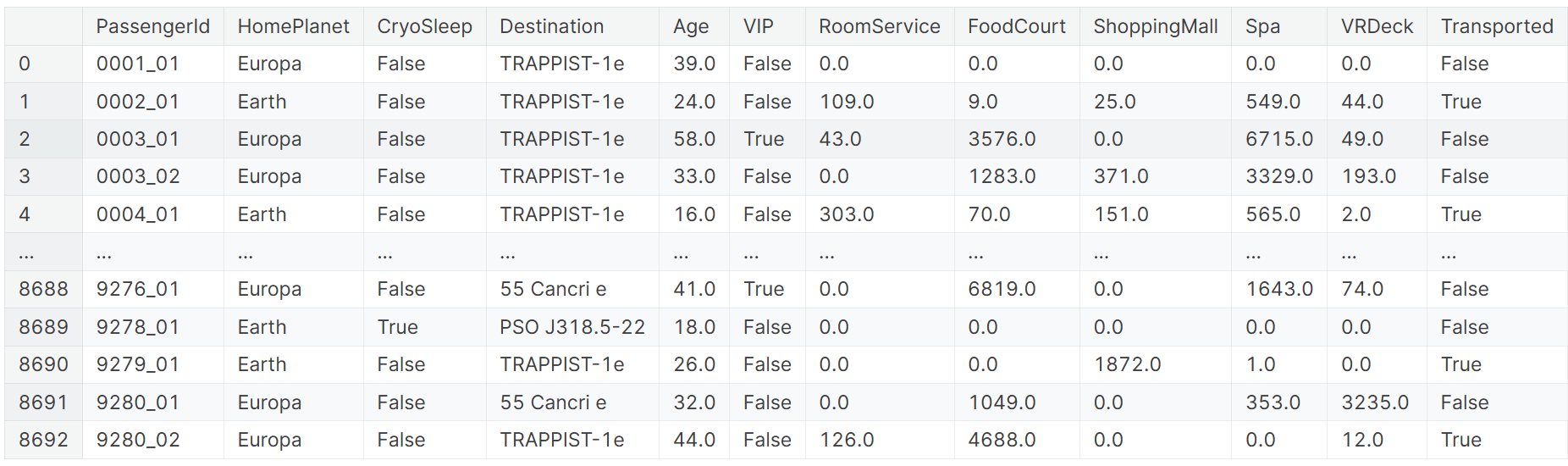Click the ShoppingMall column header
This screenshot has width=1568, height=466.
coord(1155,26)
